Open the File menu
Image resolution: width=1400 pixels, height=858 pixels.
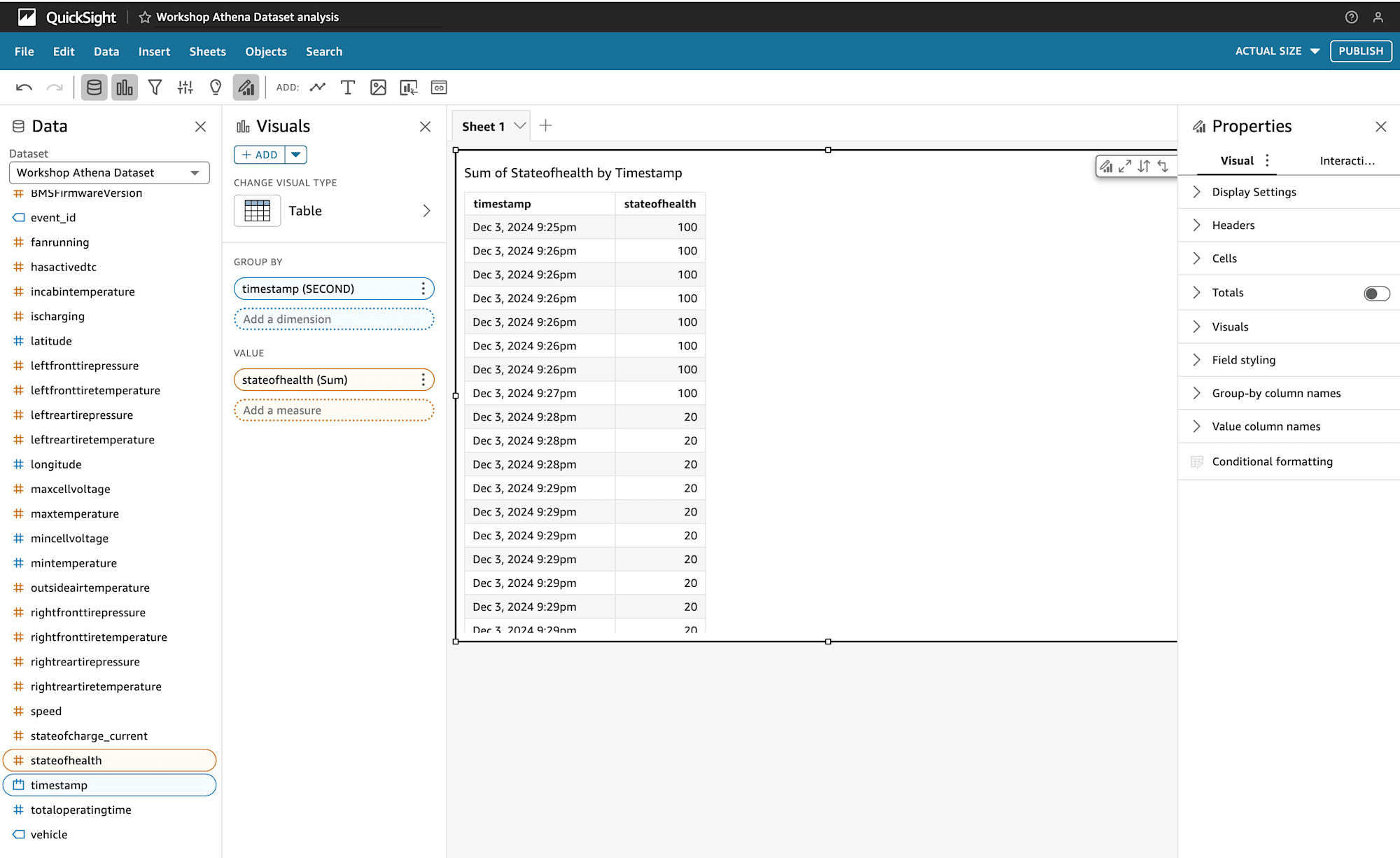coord(24,51)
